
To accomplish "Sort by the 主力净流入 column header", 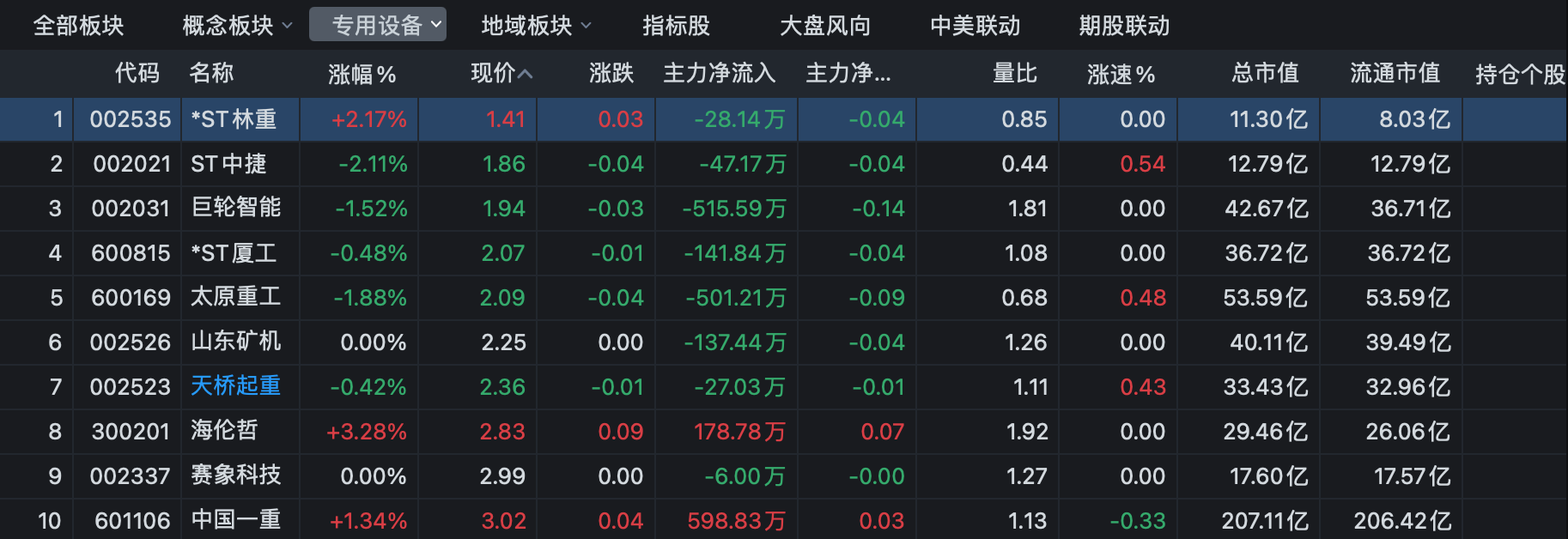I will pos(719,74).
